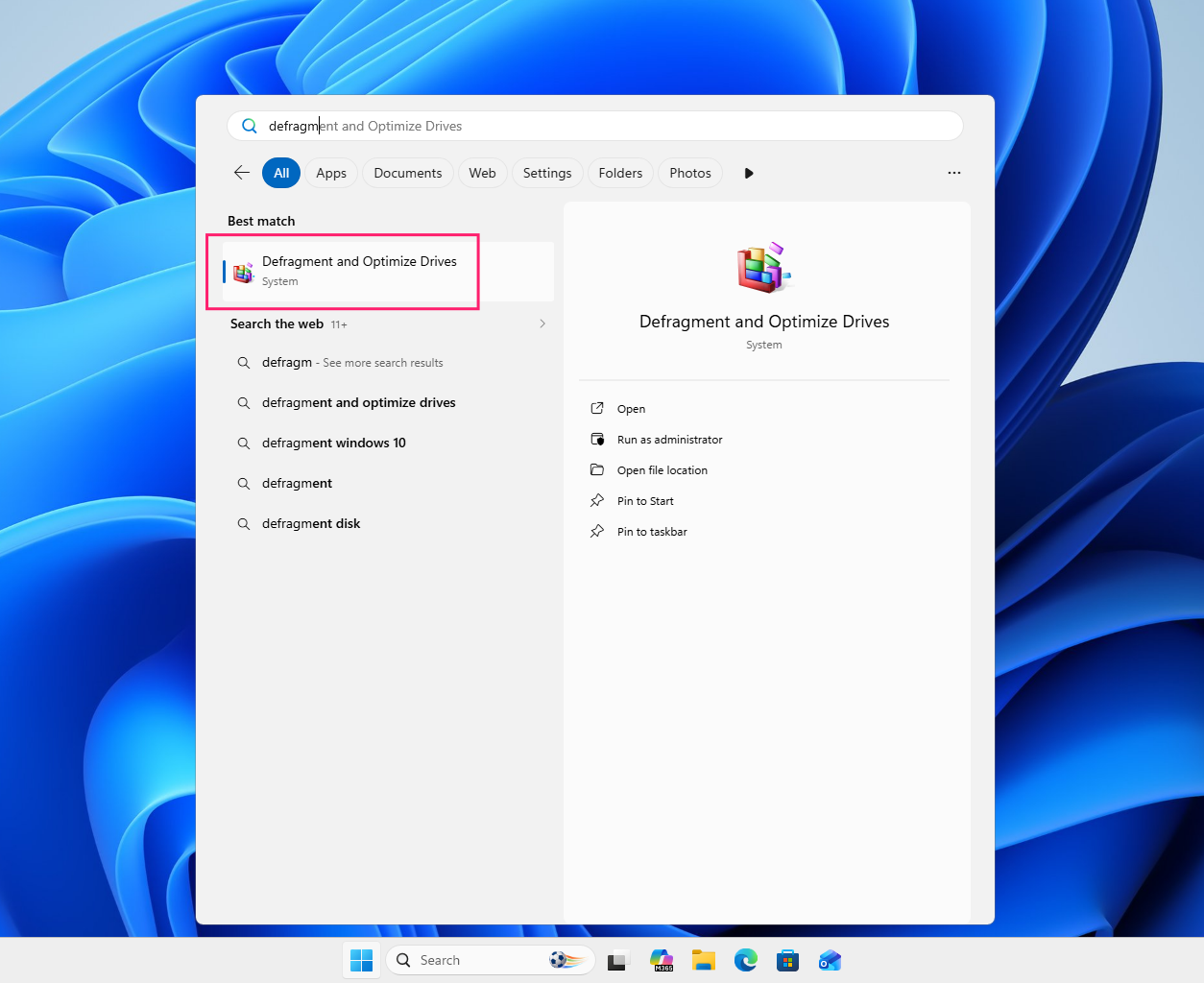1204x983 pixels.
Task: Open Microsoft Store from the taskbar
Action: tap(788, 960)
